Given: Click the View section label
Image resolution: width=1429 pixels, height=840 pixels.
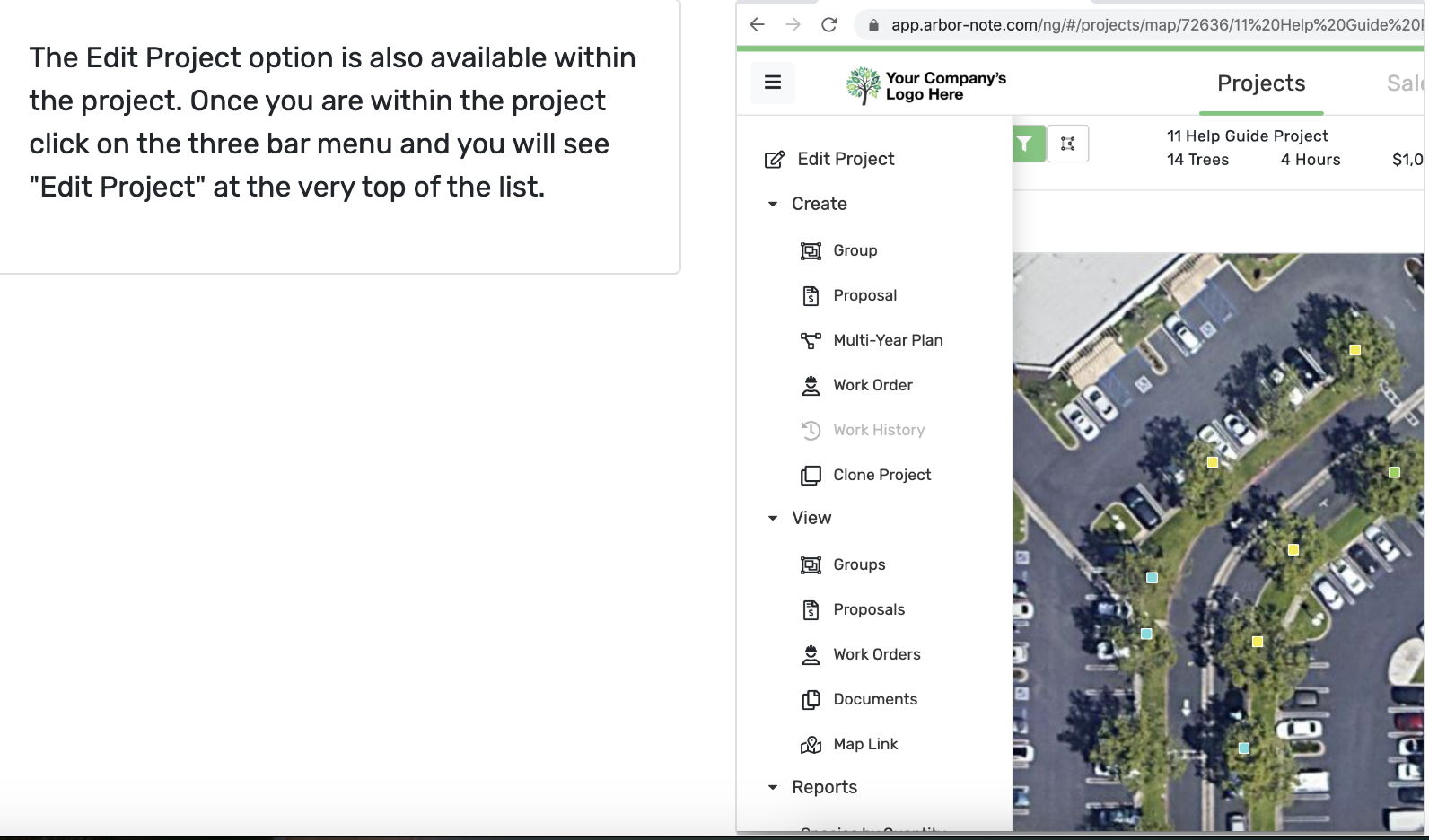Looking at the screenshot, I should 811,519.
